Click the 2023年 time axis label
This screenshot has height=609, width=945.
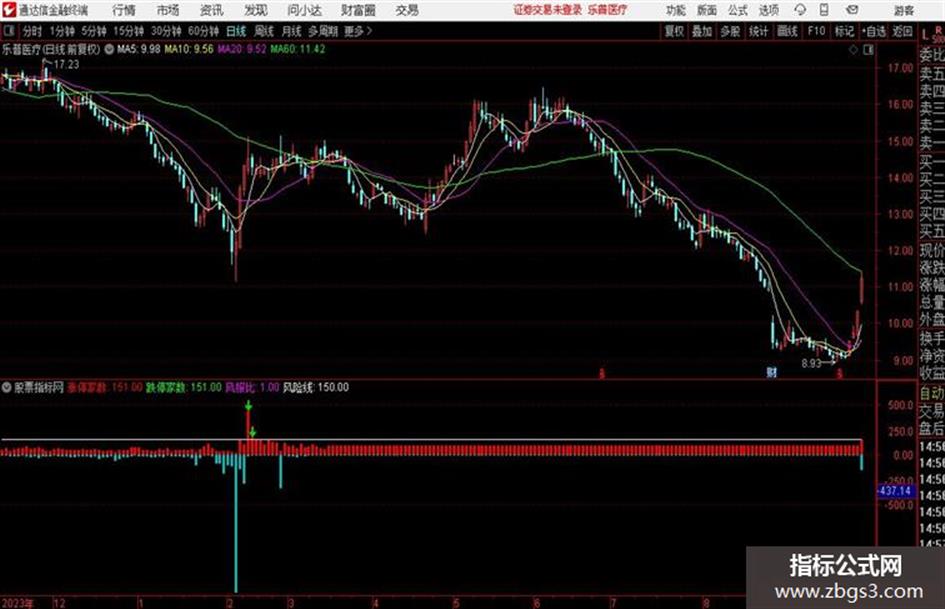tap(17, 602)
